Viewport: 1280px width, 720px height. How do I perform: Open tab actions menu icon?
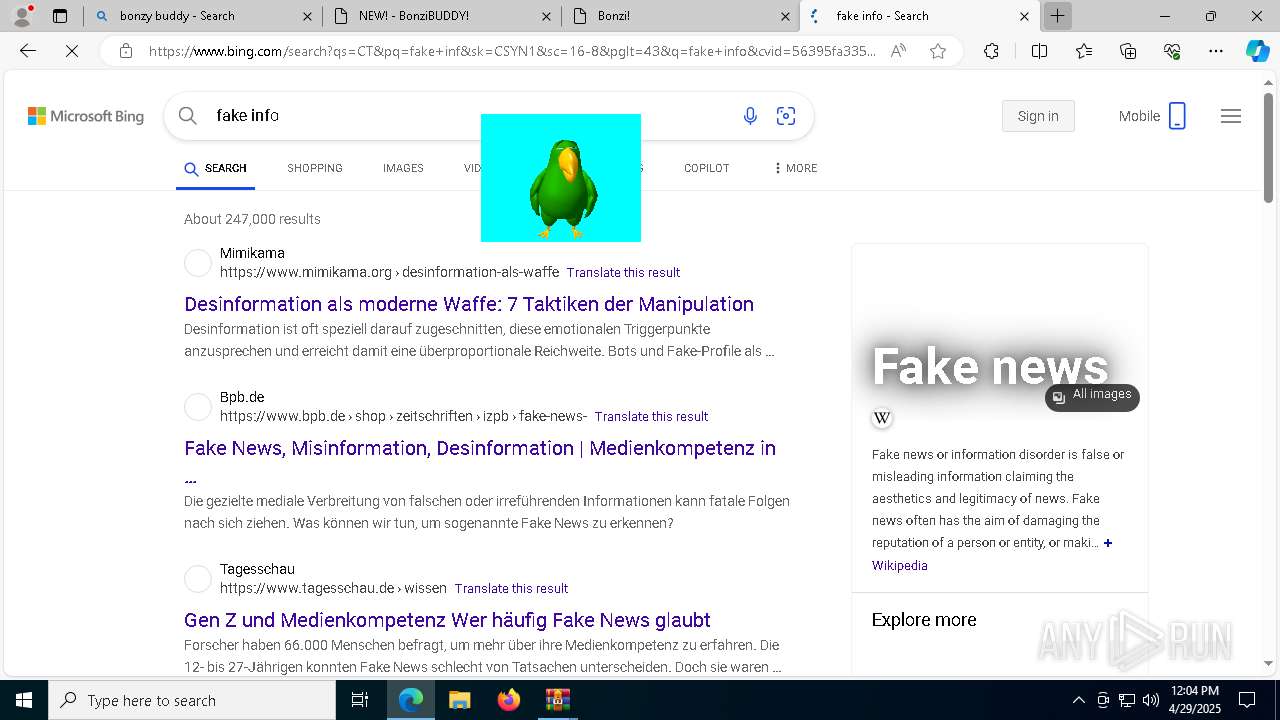(x=60, y=16)
